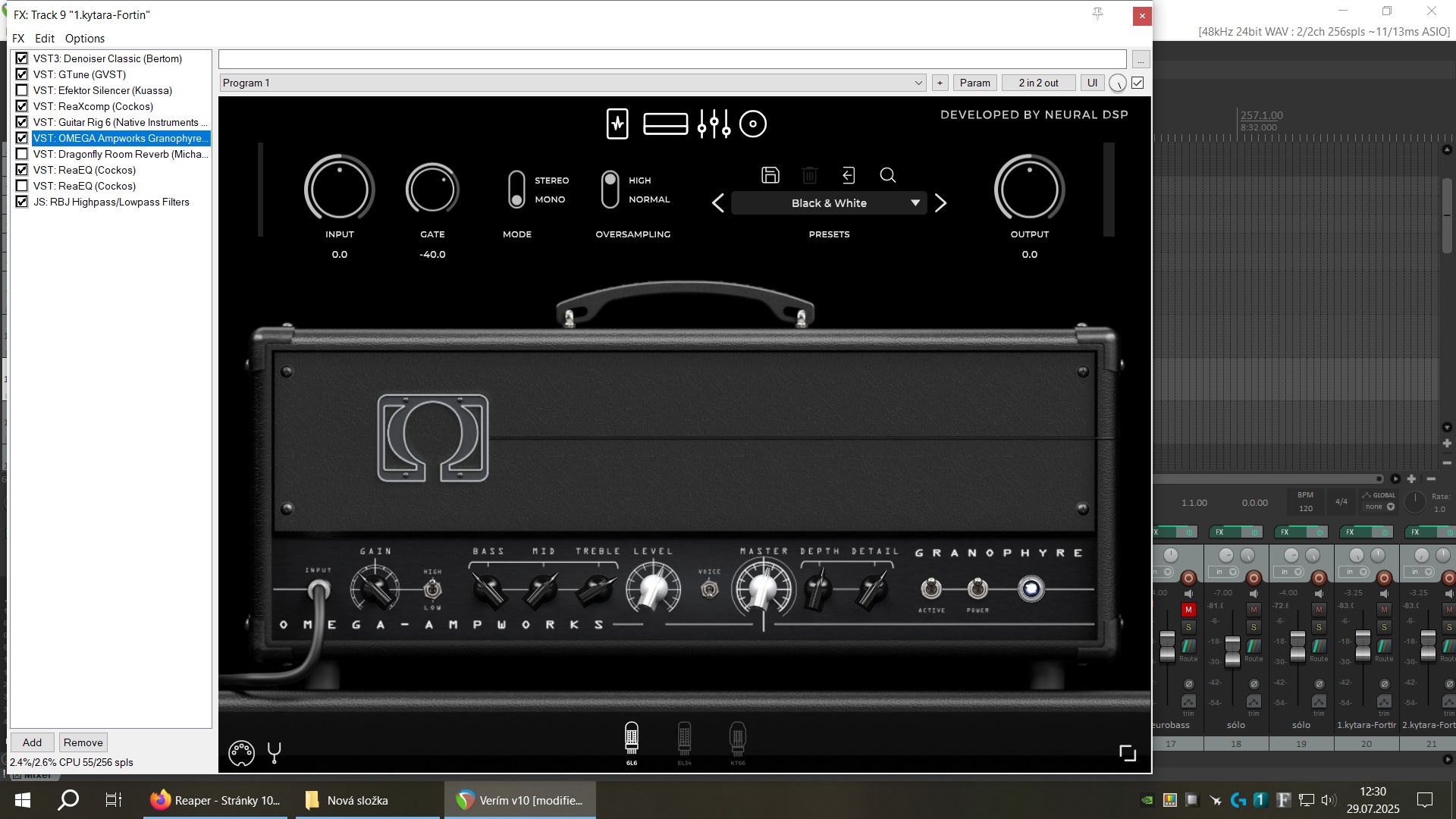Enable the Efektor Silencer plugin checkbox
Viewport: 1456px width, 819px height.
pyautogui.click(x=22, y=90)
